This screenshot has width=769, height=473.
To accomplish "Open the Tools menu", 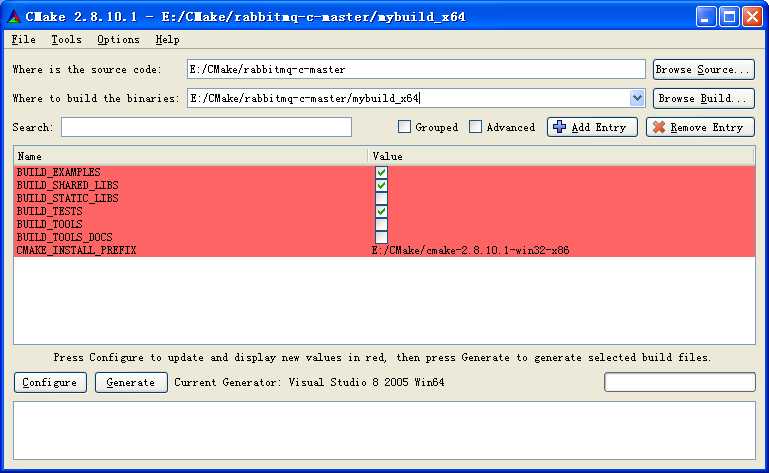I will (66, 39).
